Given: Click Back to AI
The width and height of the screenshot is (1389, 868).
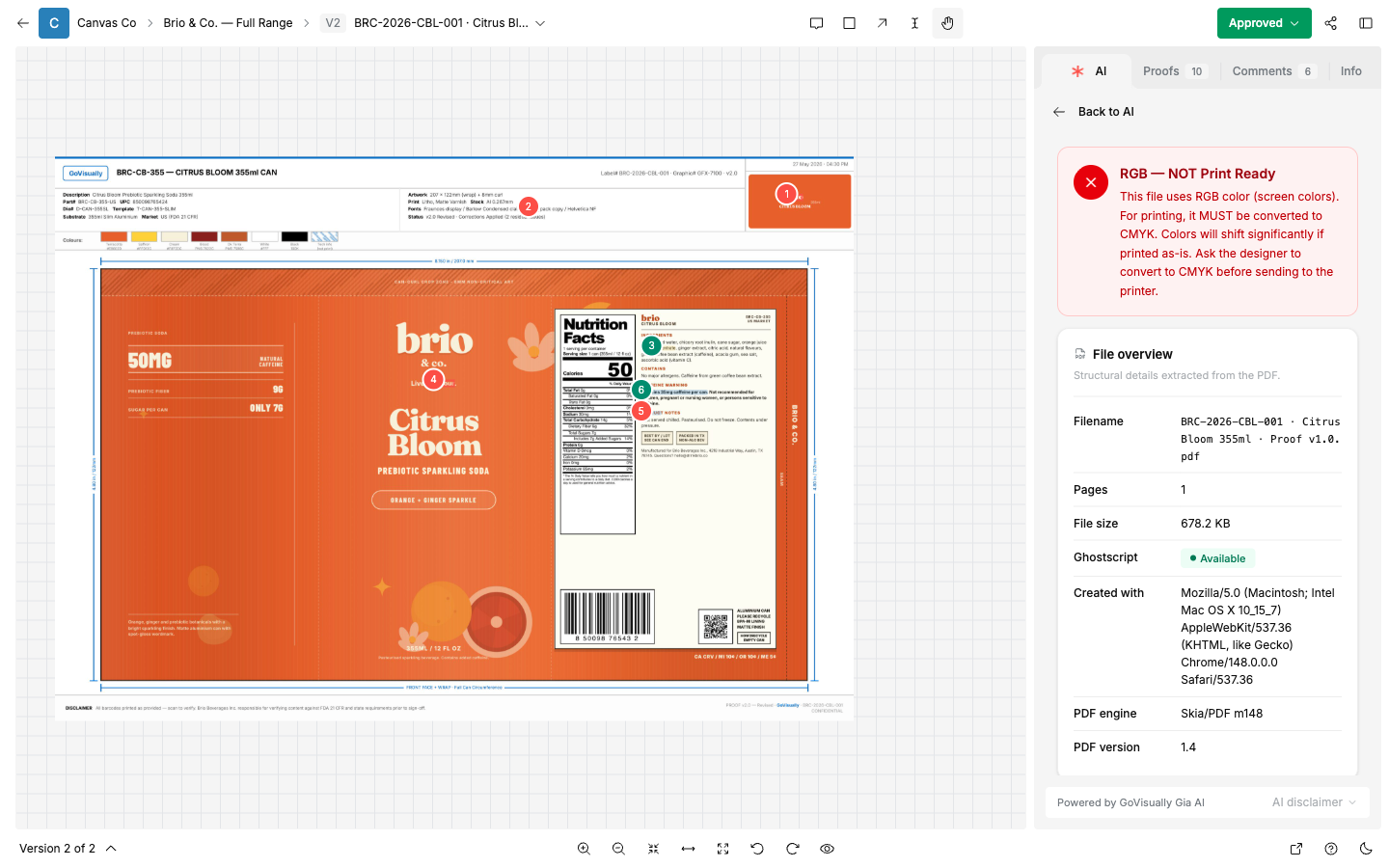Looking at the screenshot, I should 1094,112.
